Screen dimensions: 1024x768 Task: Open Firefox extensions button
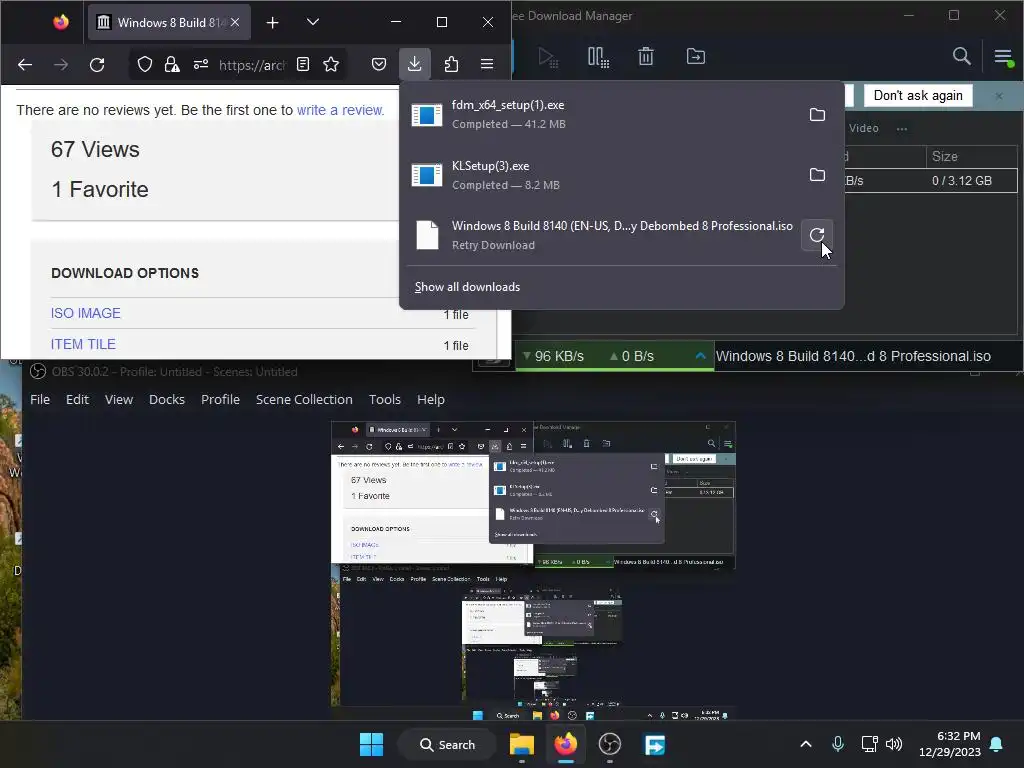(x=451, y=64)
